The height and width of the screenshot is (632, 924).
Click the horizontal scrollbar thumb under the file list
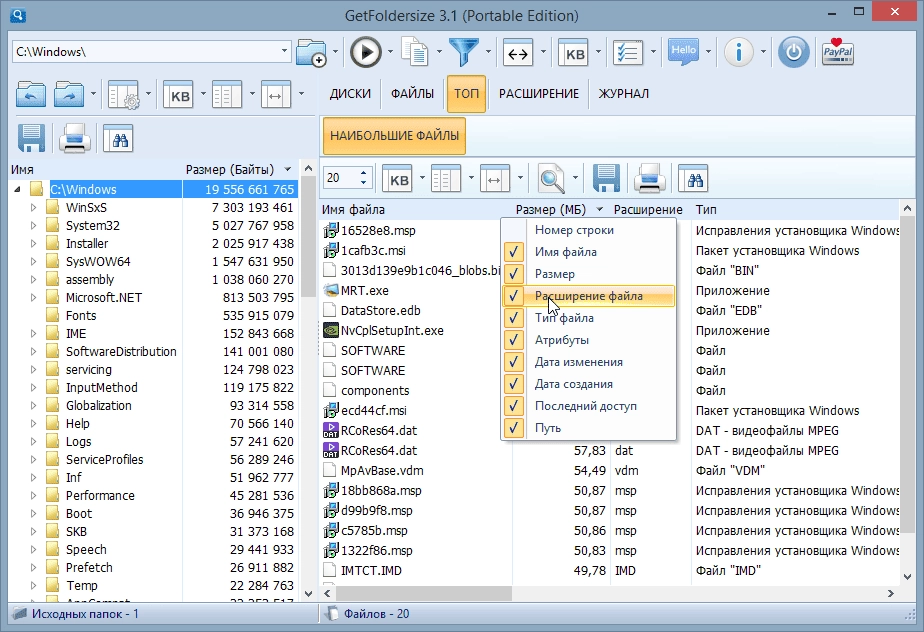(x=424, y=593)
